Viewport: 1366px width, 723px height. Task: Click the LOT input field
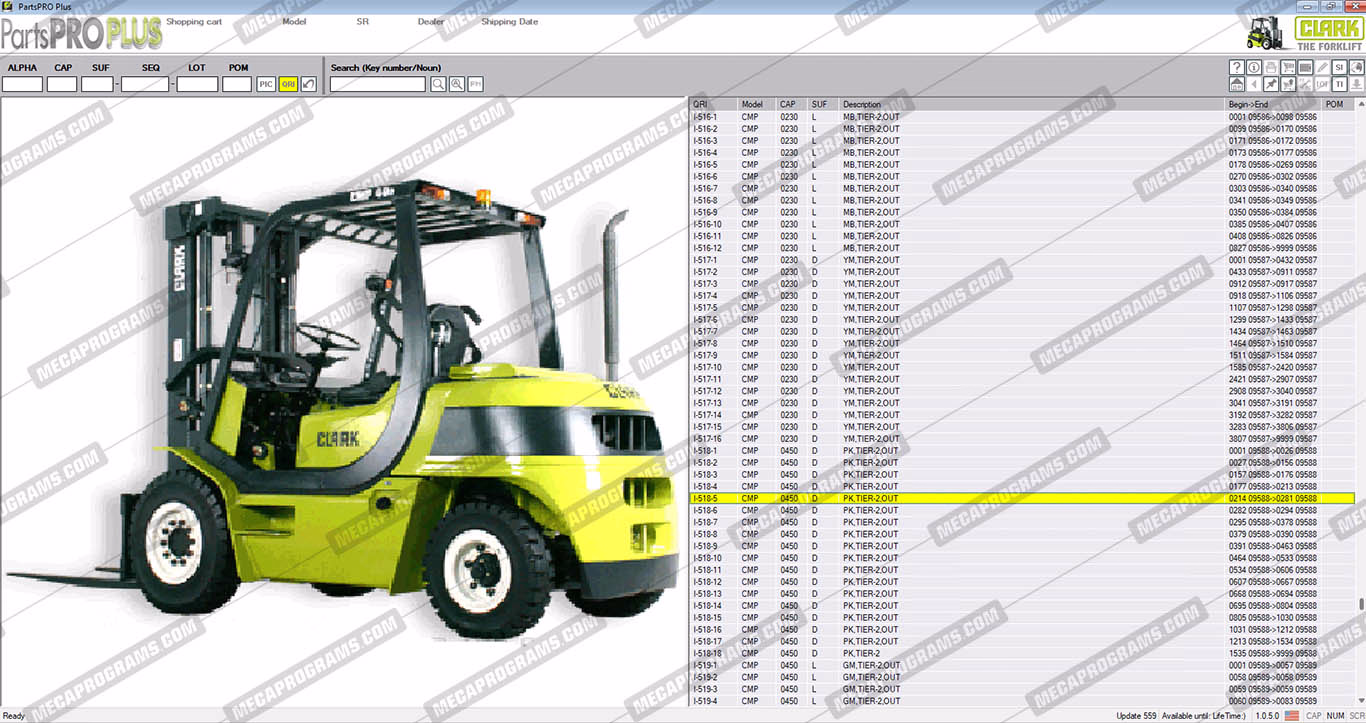[x=197, y=84]
